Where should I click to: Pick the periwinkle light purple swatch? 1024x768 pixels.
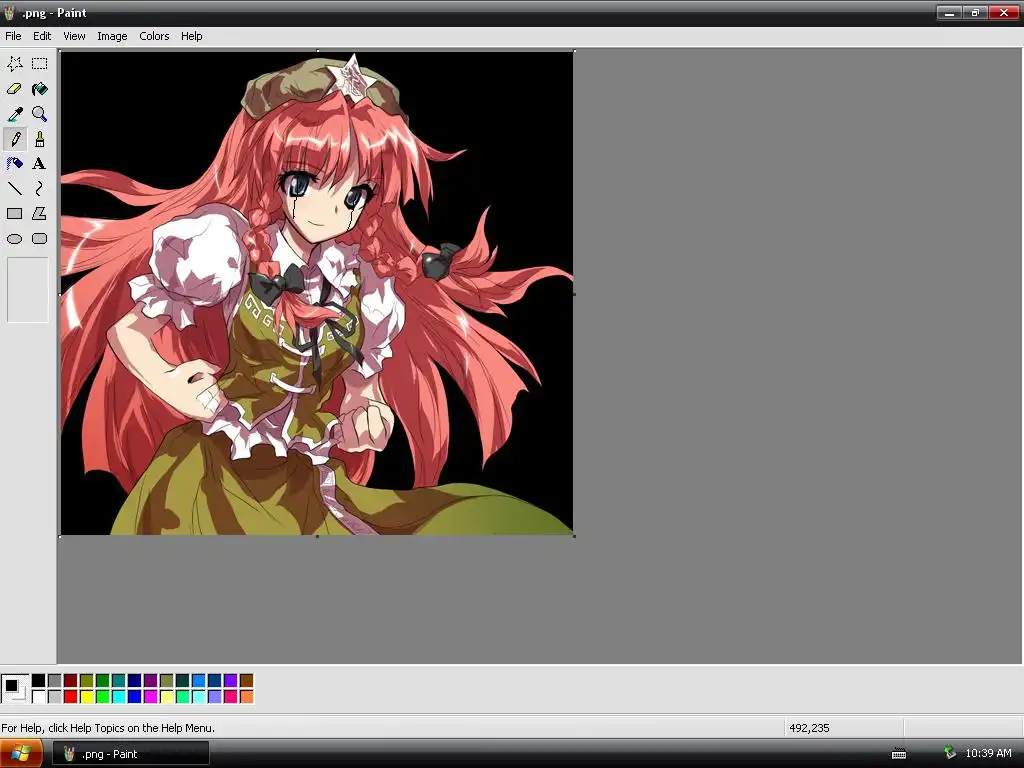(x=214, y=697)
